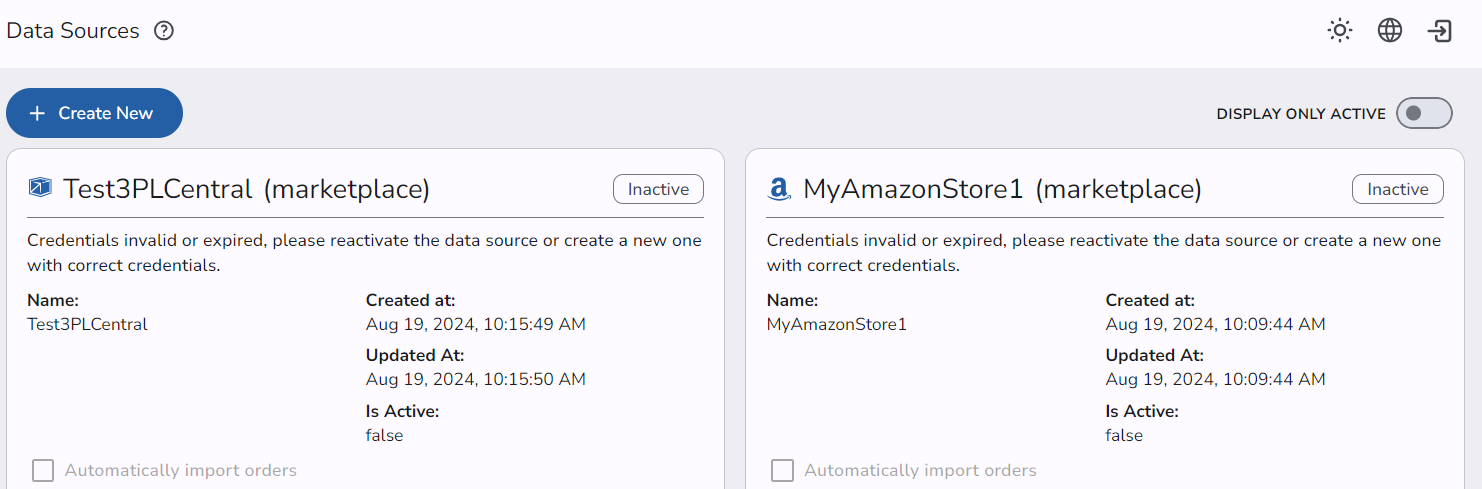Viewport: 1482px width, 489px height.
Task: Click the DISPLAY ONLY ACTIVE label
Action: click(x=1300, y=114)
